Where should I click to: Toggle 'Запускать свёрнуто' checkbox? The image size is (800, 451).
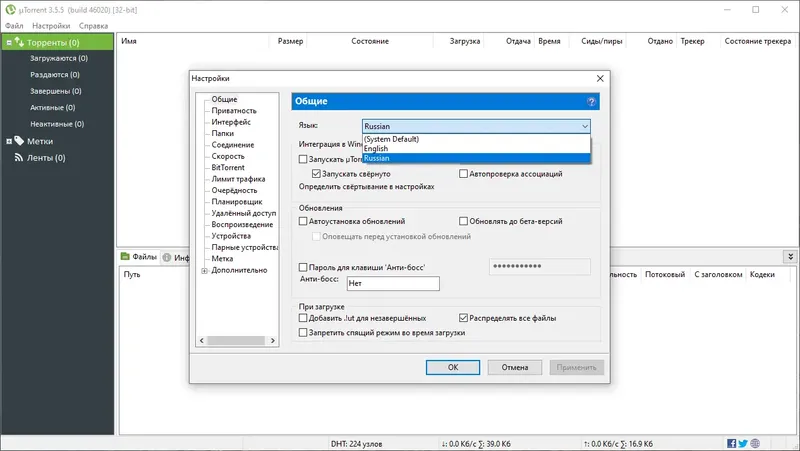(x=316, y=173)
